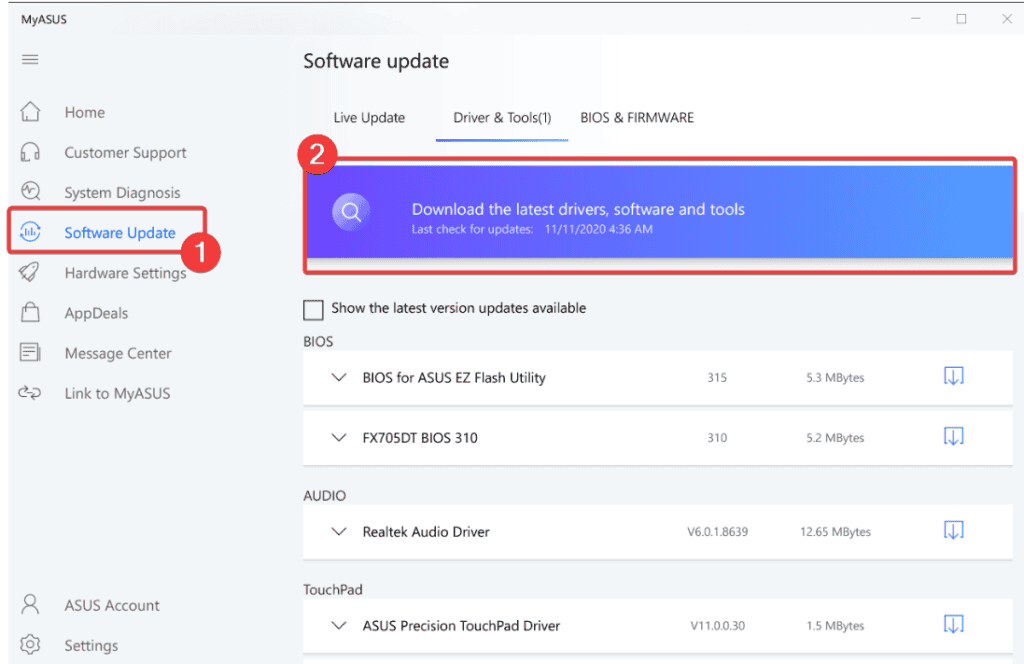Screen dimensions: 1024x664
Task: Enable Show the latest version updates checkbox
Action: tap(313, 309)
